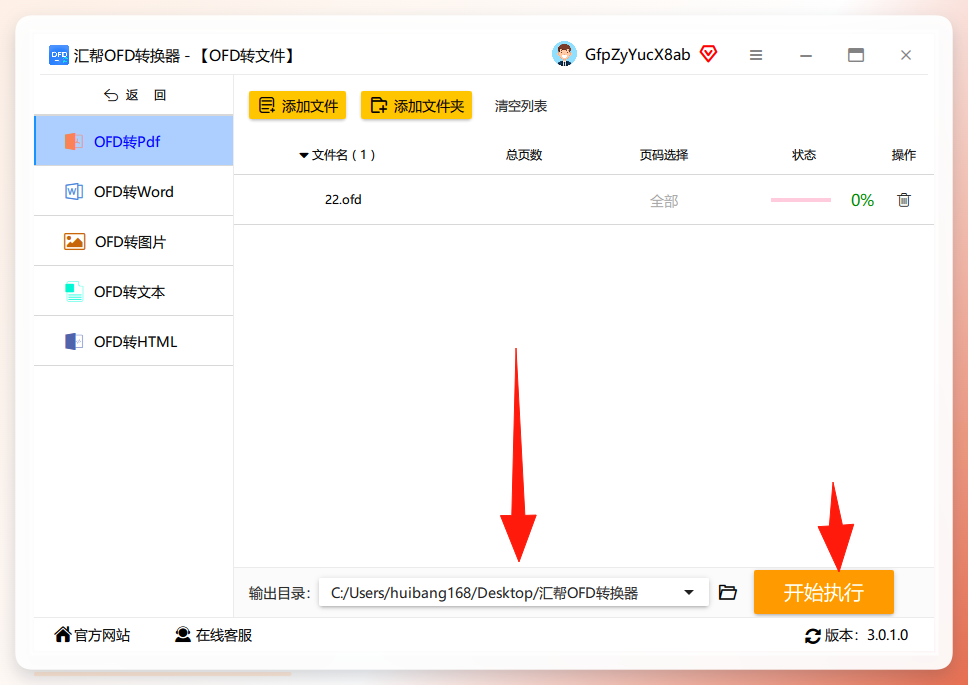This screenshot has height=685, width=968.
Task: Click the username GfpZyYucX8ab
Action: pos(637,55)
